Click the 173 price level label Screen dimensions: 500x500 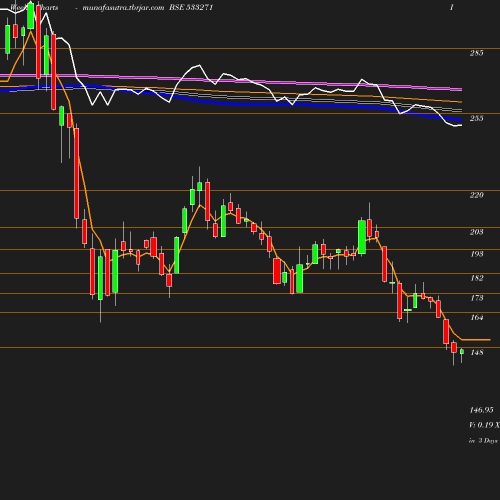(x=477, y=298)
